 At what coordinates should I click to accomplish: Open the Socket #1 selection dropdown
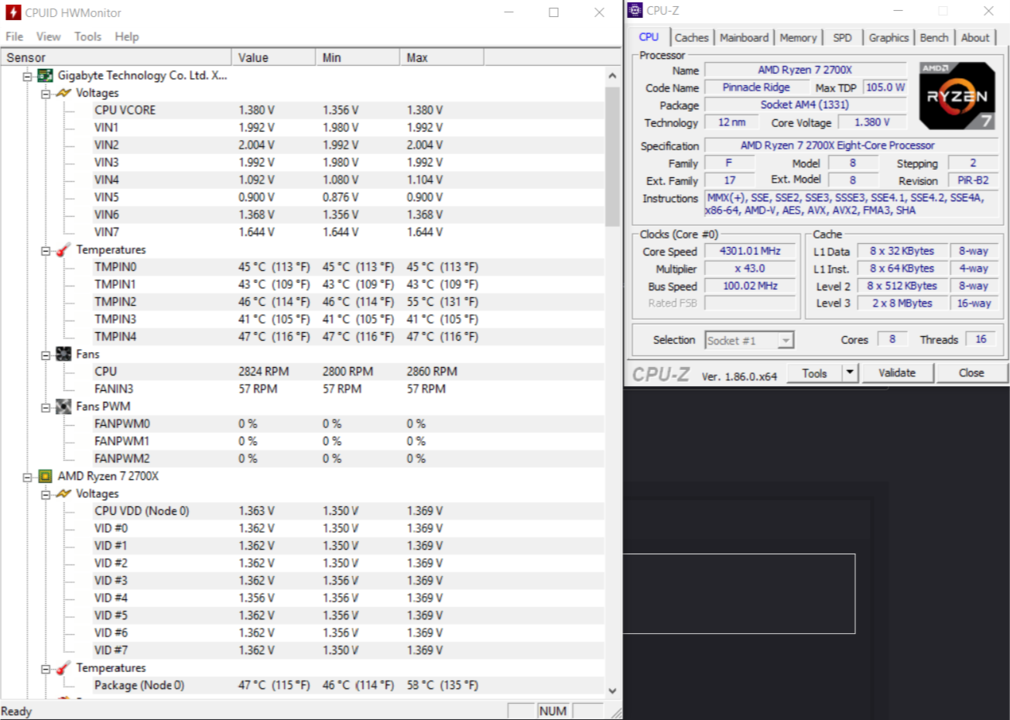785,340
